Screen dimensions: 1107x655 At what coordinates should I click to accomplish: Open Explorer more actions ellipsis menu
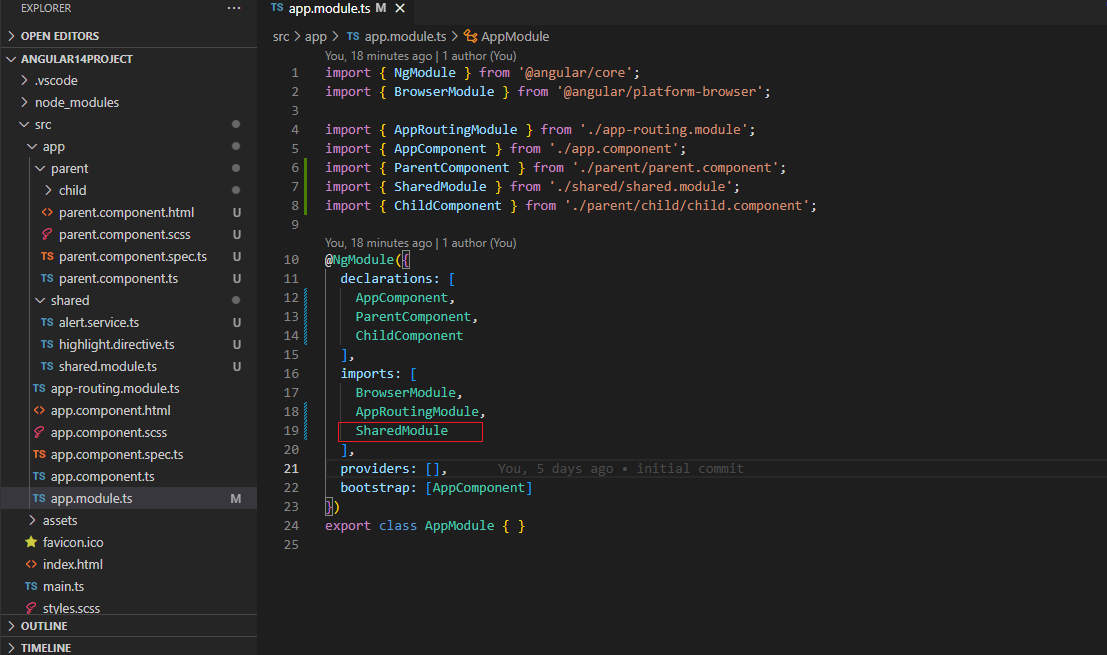coord(234,8)
